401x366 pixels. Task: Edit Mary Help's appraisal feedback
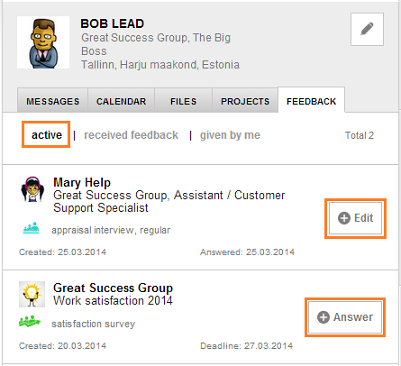[355, 218]
